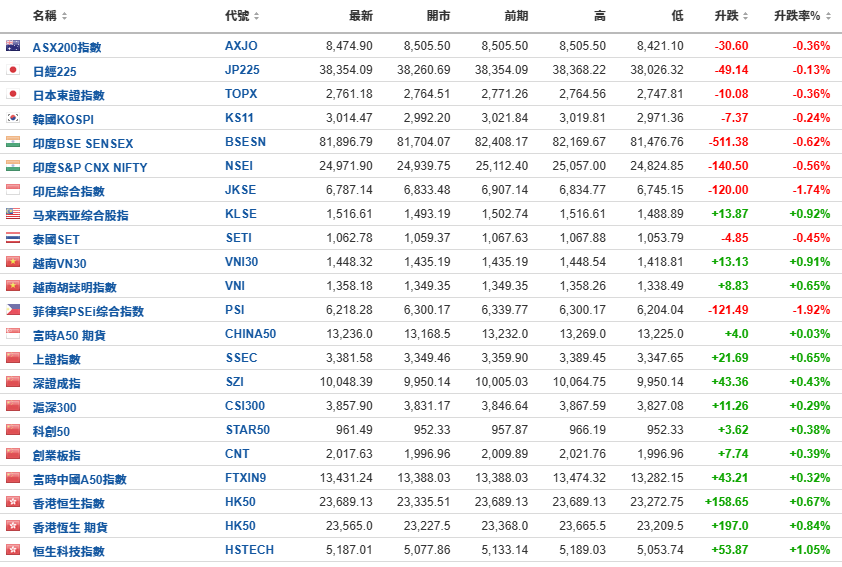The width and height of the screenshot is (842, 567).
Task: Select the -511.38 change value for BSESN
Action: coord(728,142)
